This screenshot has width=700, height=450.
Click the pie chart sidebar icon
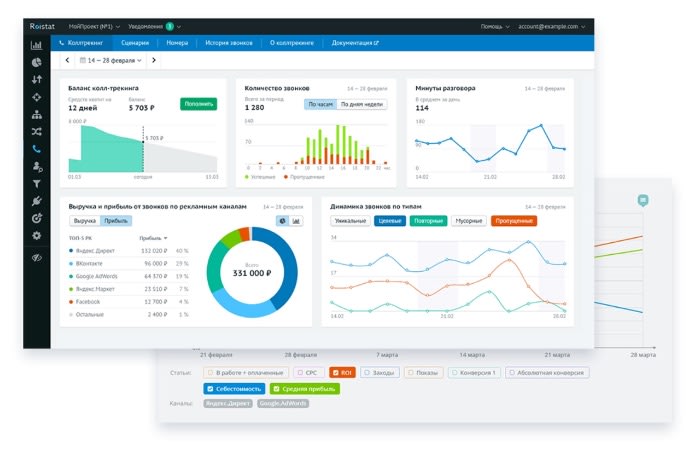[x=37, y=61]
